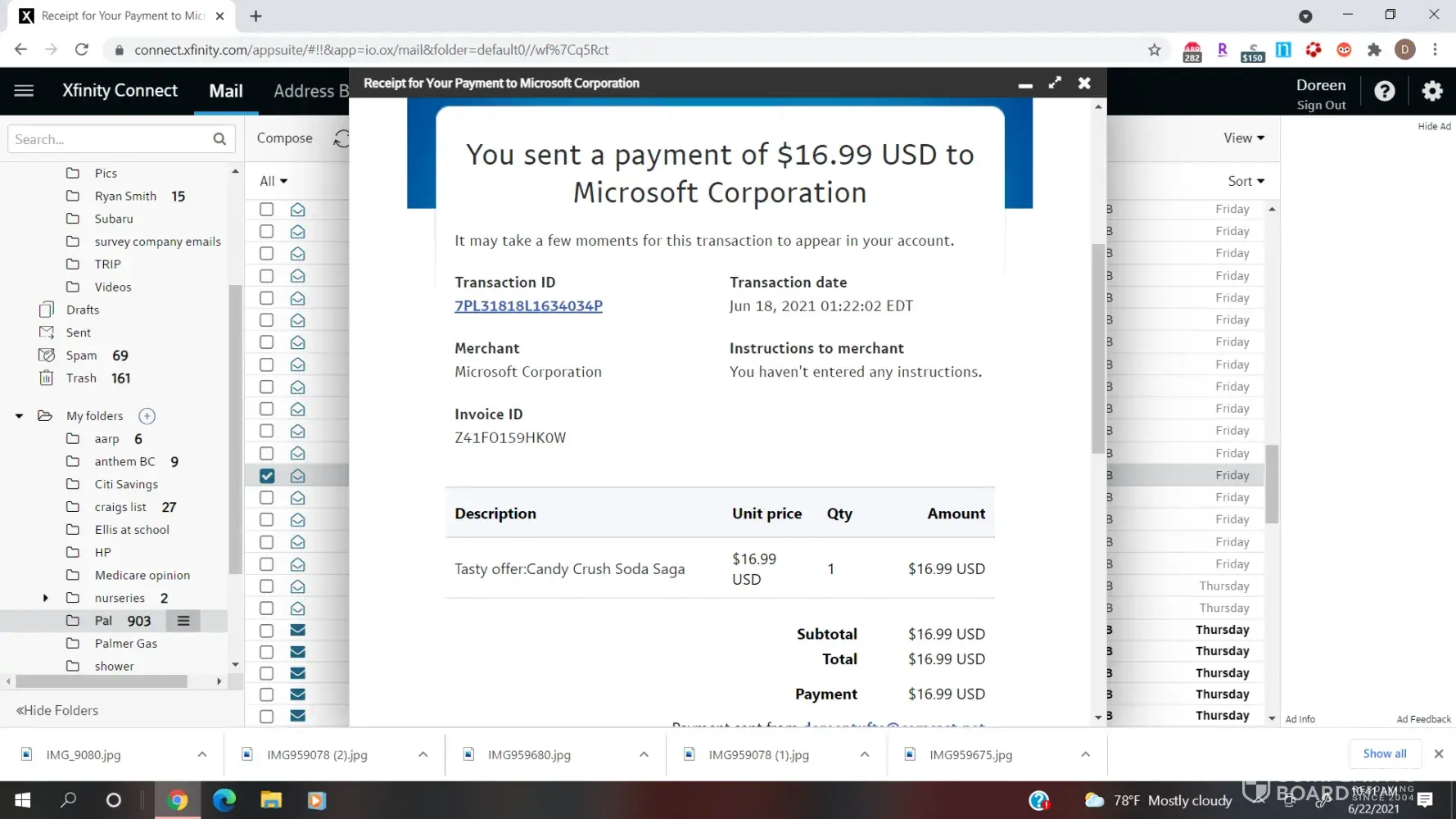1456x819 pixels.
Task: Open the Chrome extensions puzzle icon
Action: coord(1374,50)
